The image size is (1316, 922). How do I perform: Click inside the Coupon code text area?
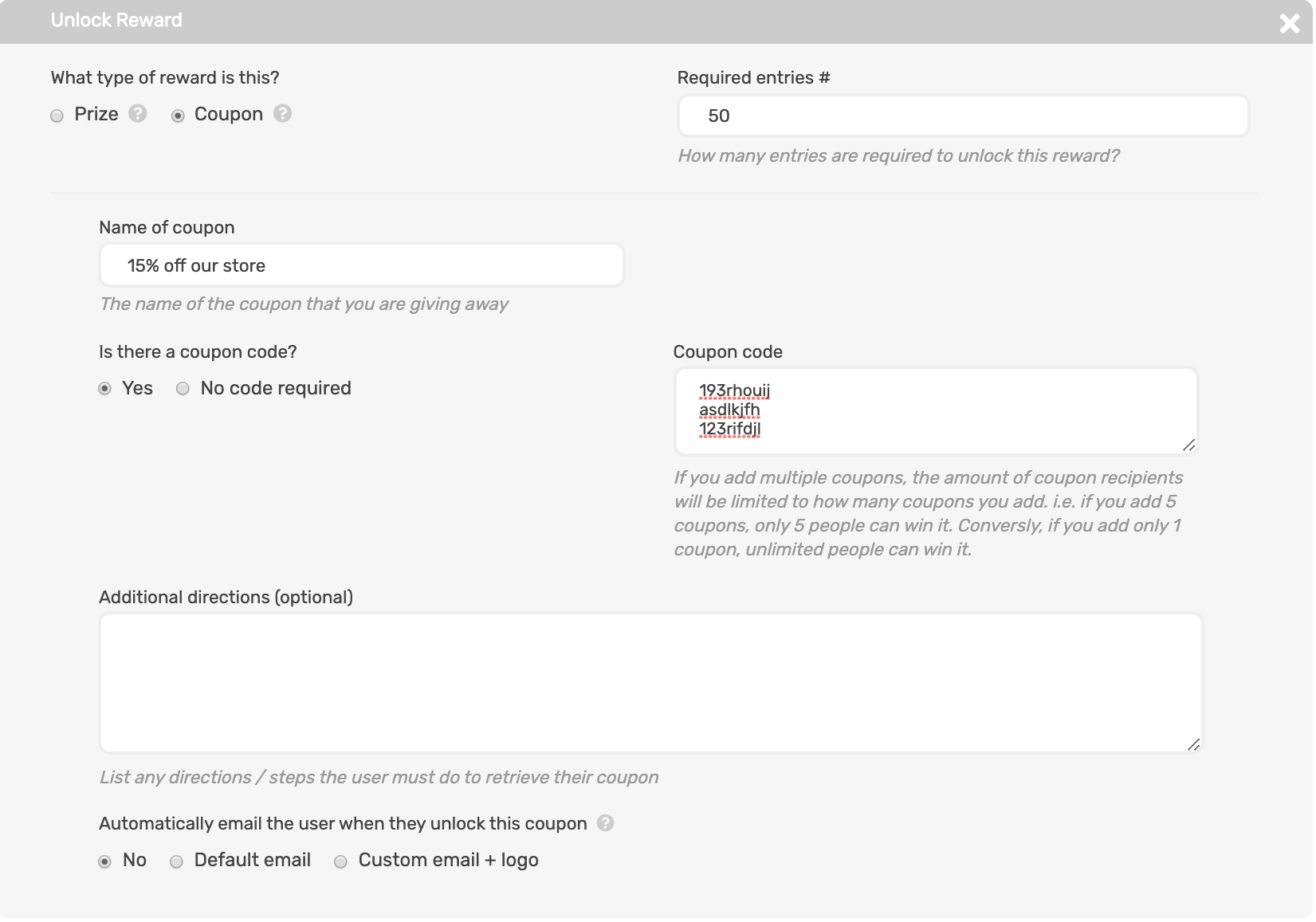pyautogui.click(x=935, y=411)
